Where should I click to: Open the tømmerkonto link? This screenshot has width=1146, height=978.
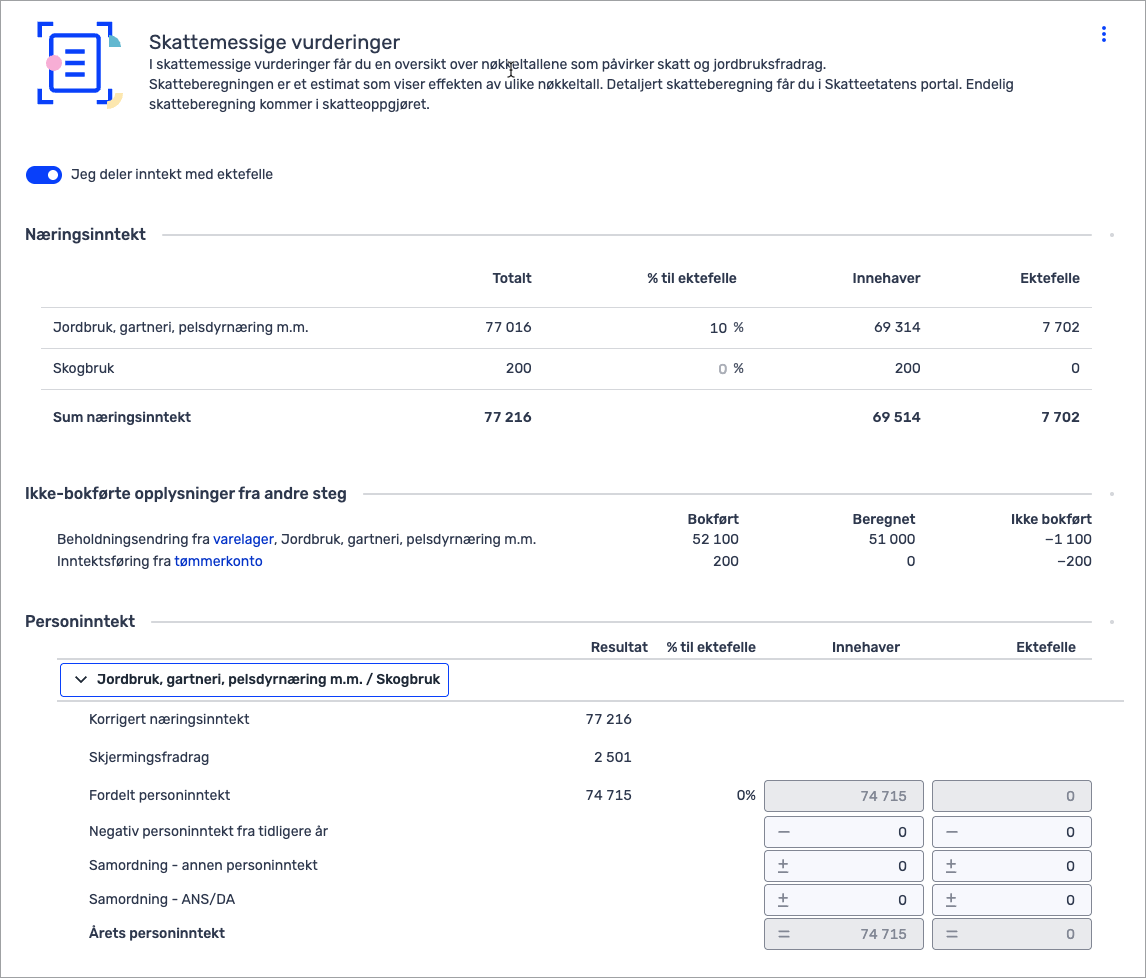pyautogui.click(x=218, y=562)
